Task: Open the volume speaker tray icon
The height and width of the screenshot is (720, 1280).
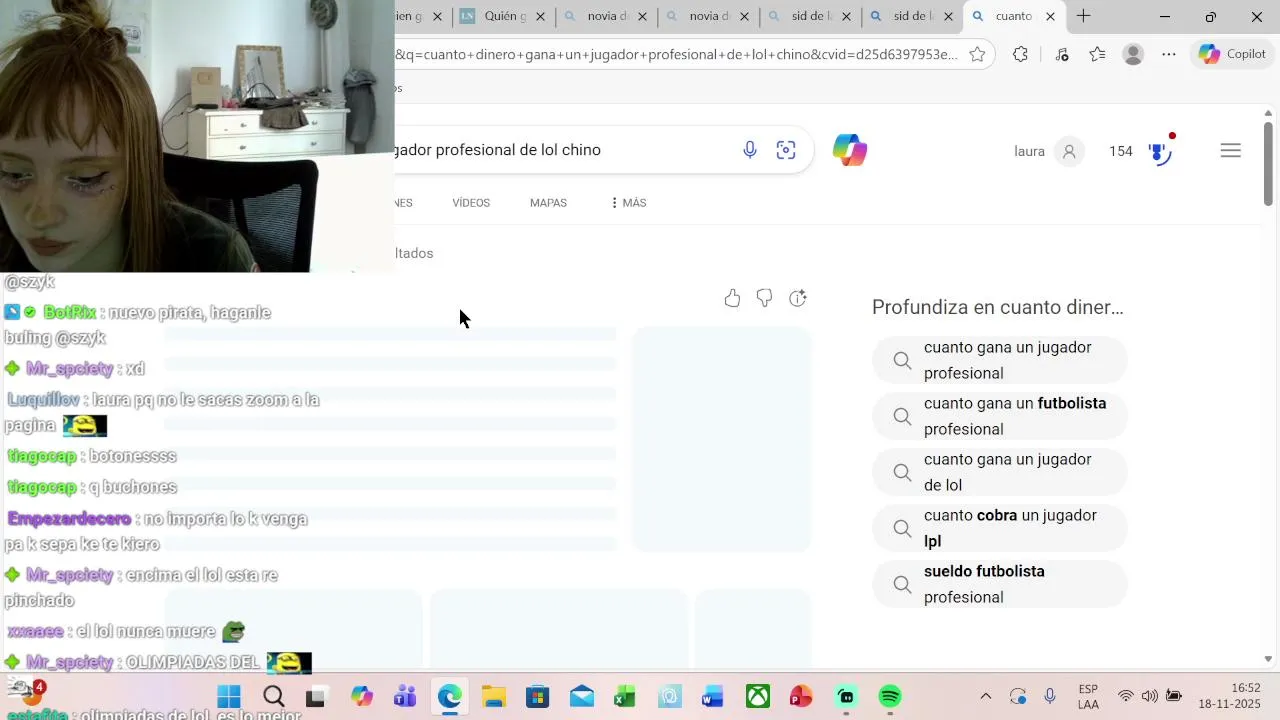Action: pos(1149,697)
